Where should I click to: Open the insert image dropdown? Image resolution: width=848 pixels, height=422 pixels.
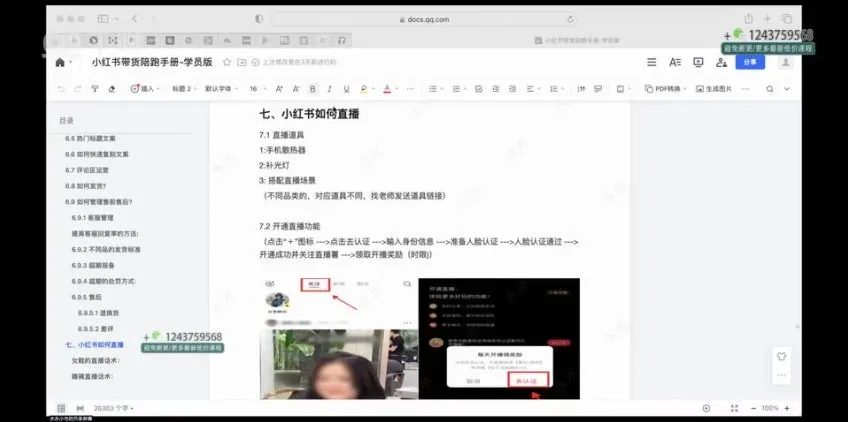point(624,89)
